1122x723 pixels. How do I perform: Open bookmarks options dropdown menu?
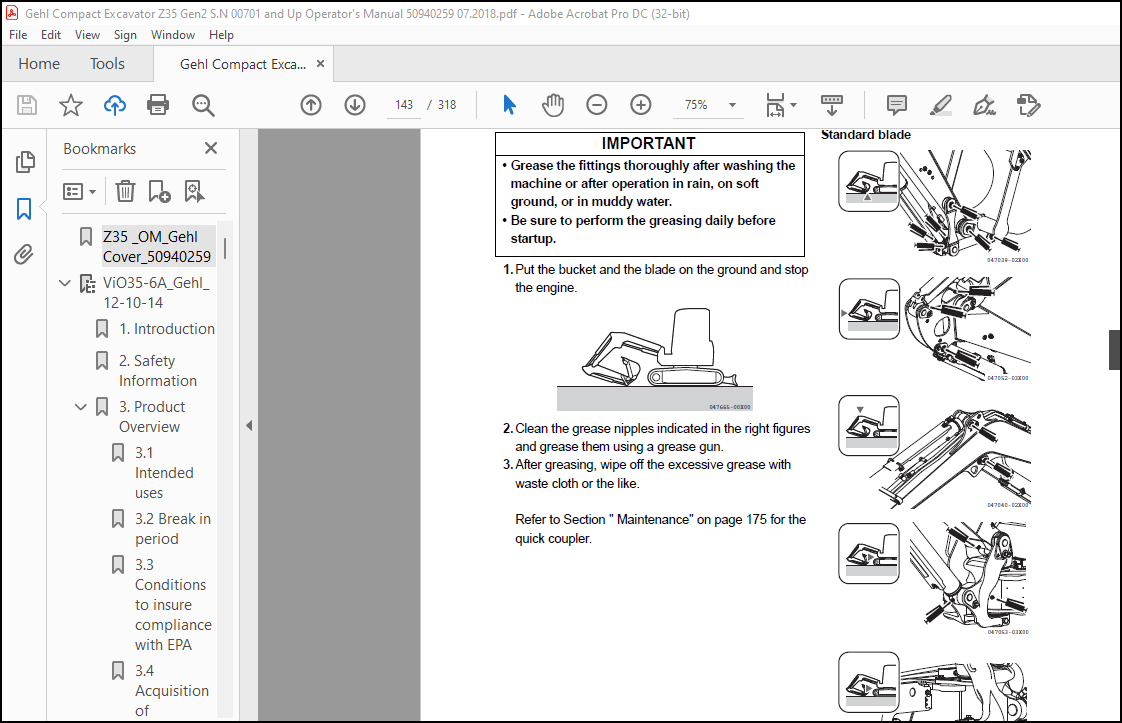[x=79, y=191]
